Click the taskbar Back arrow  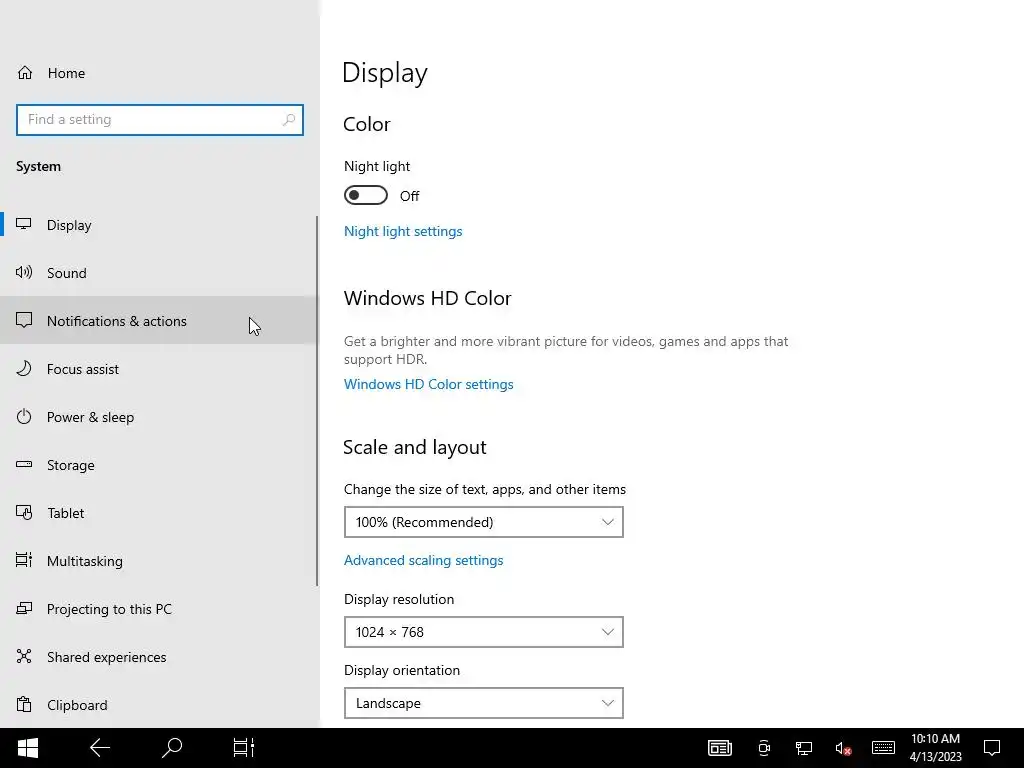pos(100,748)
